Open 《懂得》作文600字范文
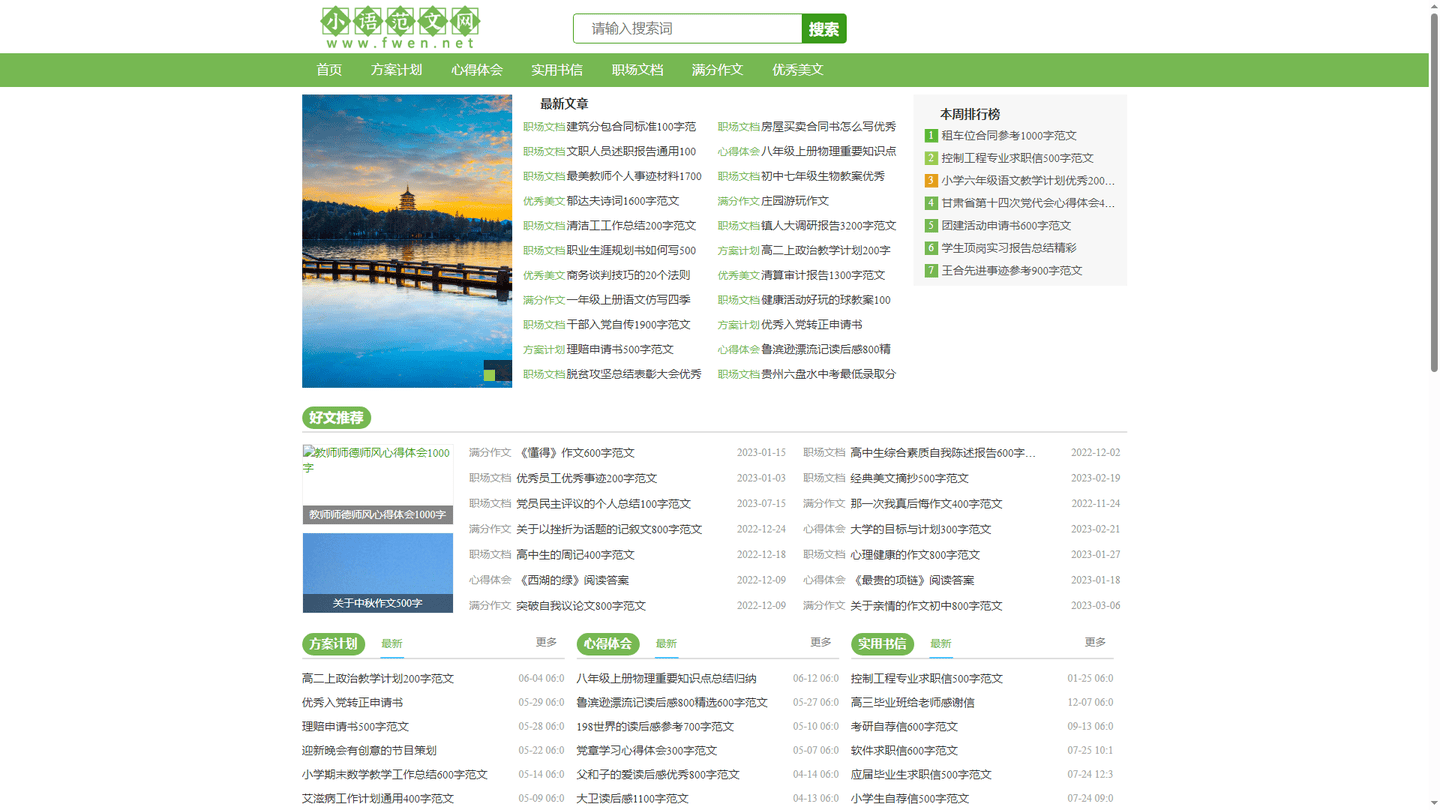This screenshot has height=810, width=1440. (575, 453)
